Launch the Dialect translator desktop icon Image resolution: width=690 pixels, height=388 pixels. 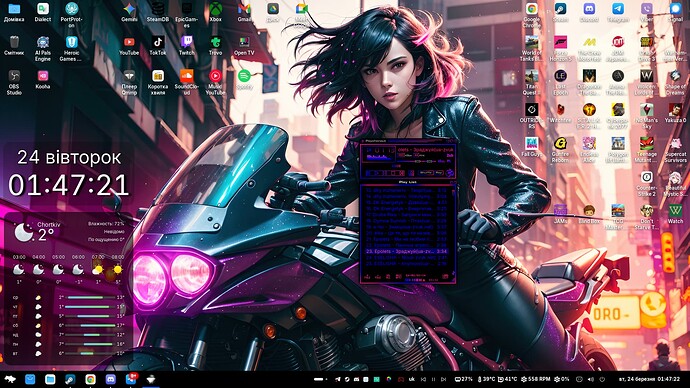point(43,12)
